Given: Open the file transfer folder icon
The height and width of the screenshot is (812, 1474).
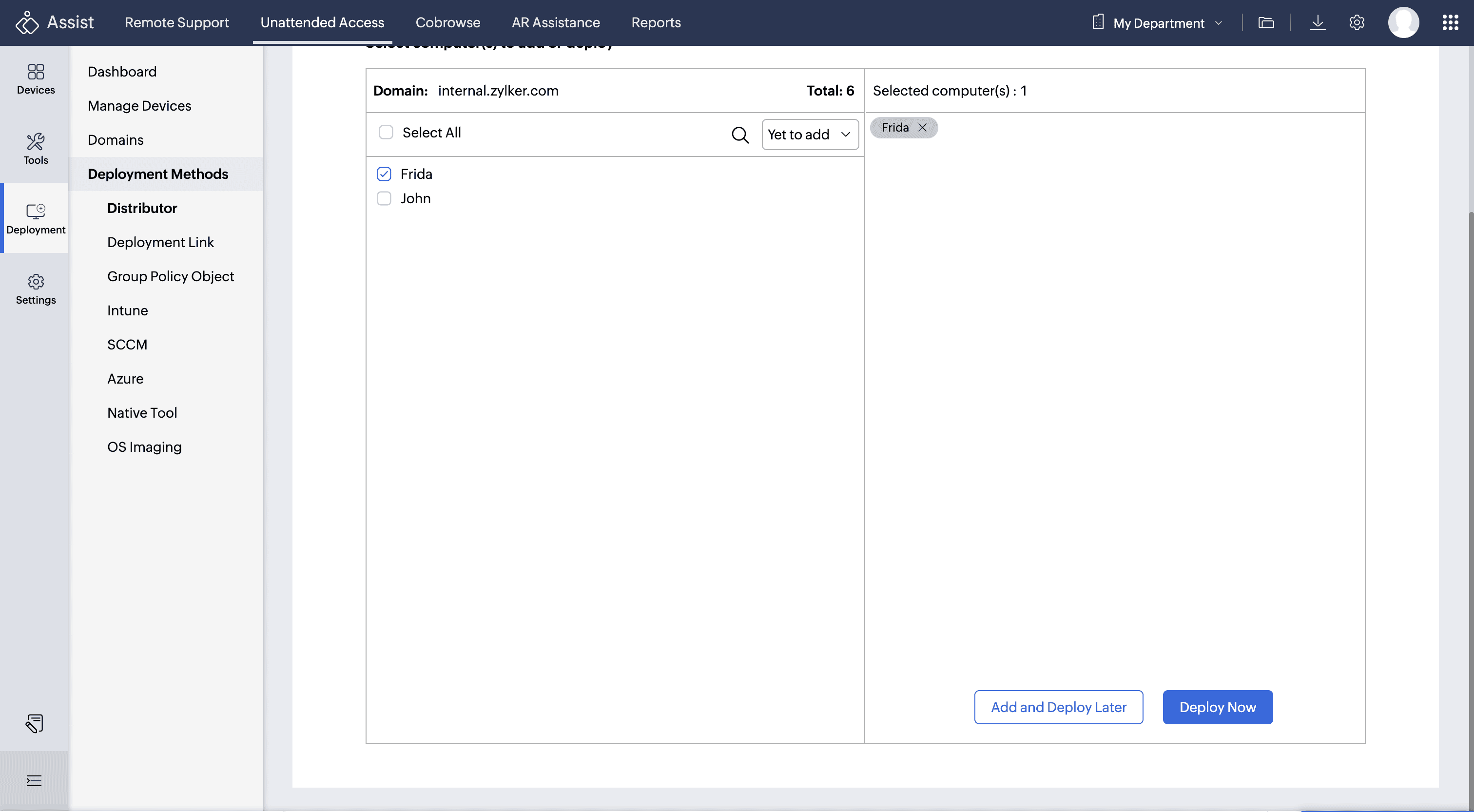Looking at the screenshot, I should point(1266,23).
